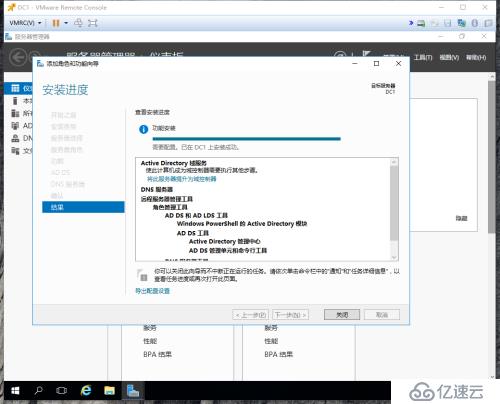Click the results list scroll up arrow

(394, 162)
